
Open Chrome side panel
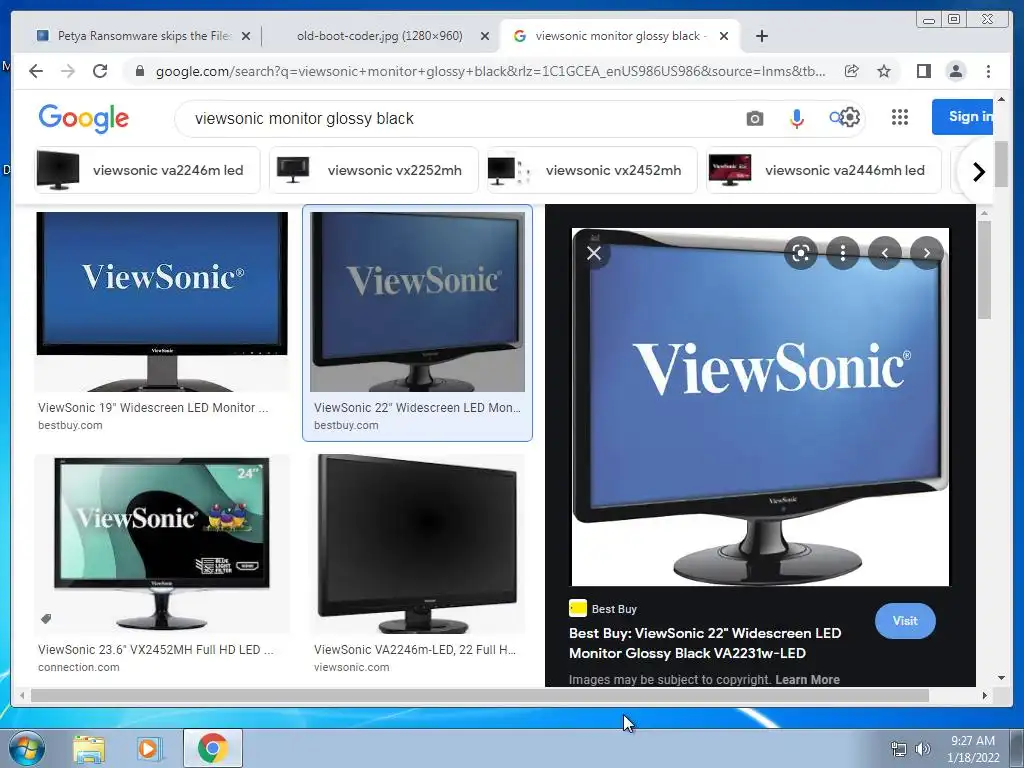click(x=923, y=71)
